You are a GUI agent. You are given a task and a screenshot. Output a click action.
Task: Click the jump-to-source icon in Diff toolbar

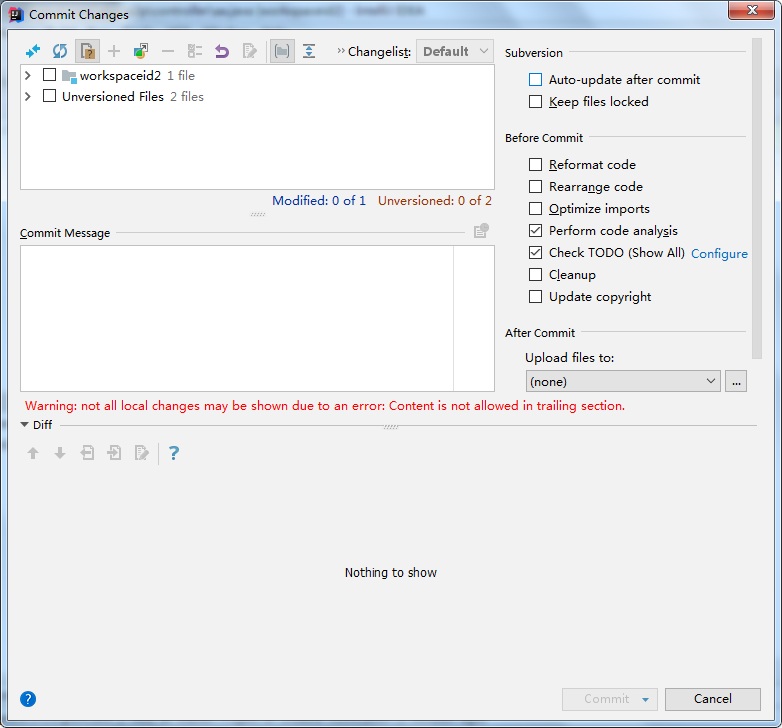click(142, 453)
